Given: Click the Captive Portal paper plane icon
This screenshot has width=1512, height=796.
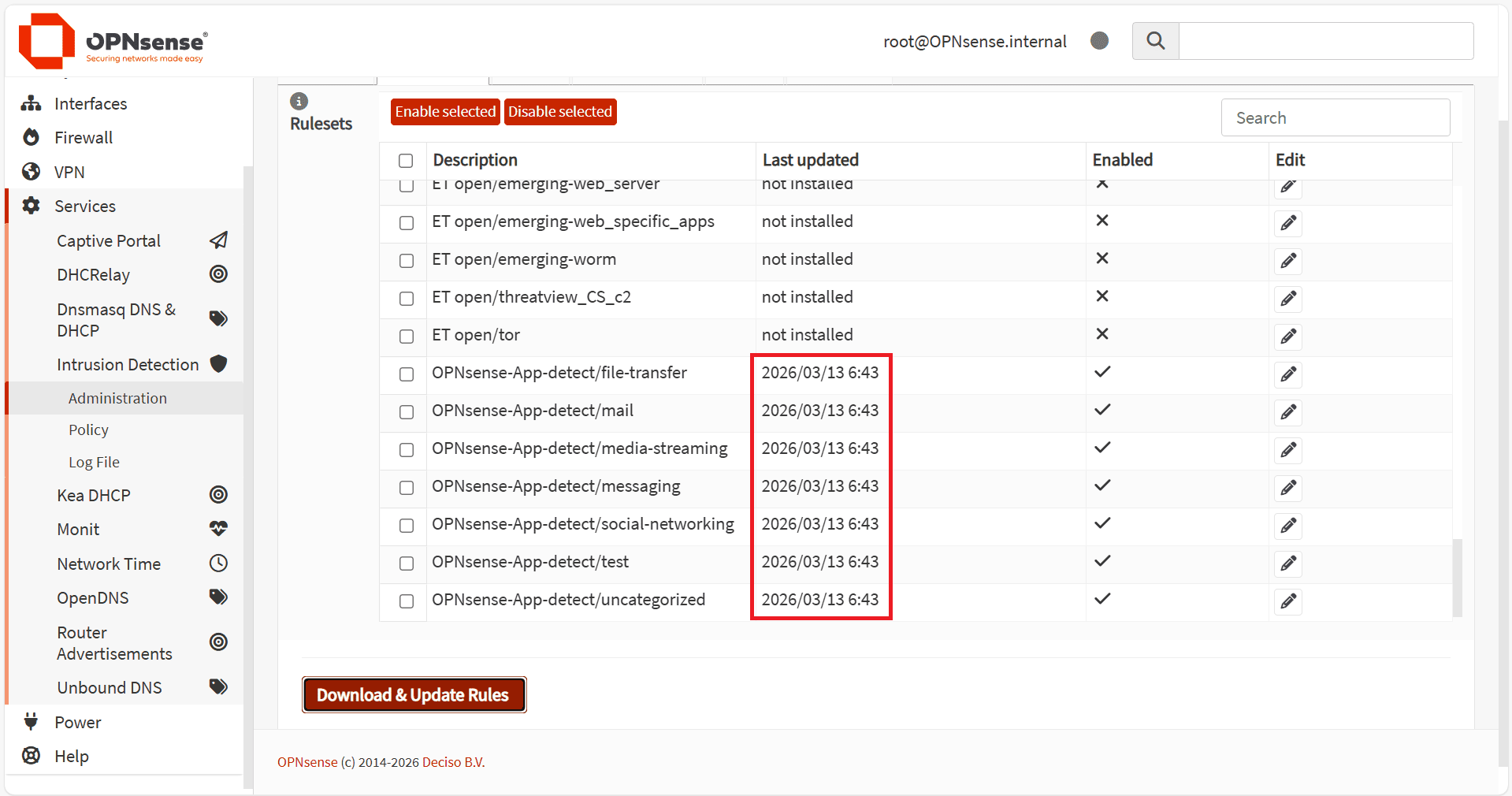Looking at the screenshot, I should [x=218, y=240].
